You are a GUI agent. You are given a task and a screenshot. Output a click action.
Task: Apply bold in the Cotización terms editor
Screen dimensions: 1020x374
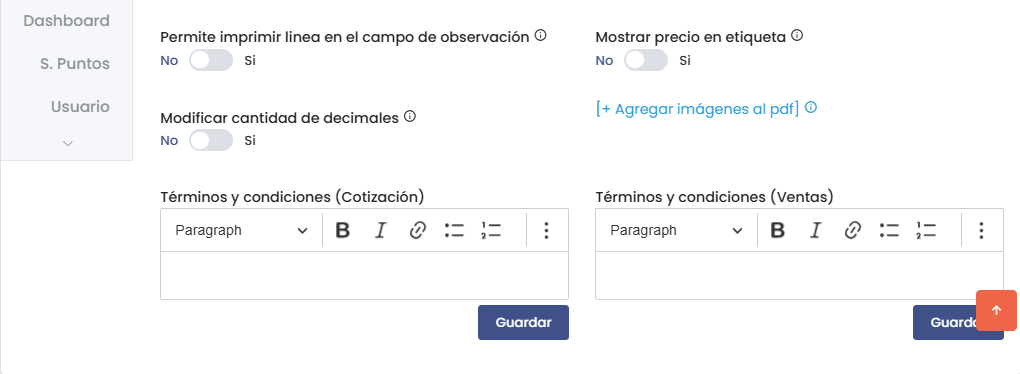tap(343, 230)
